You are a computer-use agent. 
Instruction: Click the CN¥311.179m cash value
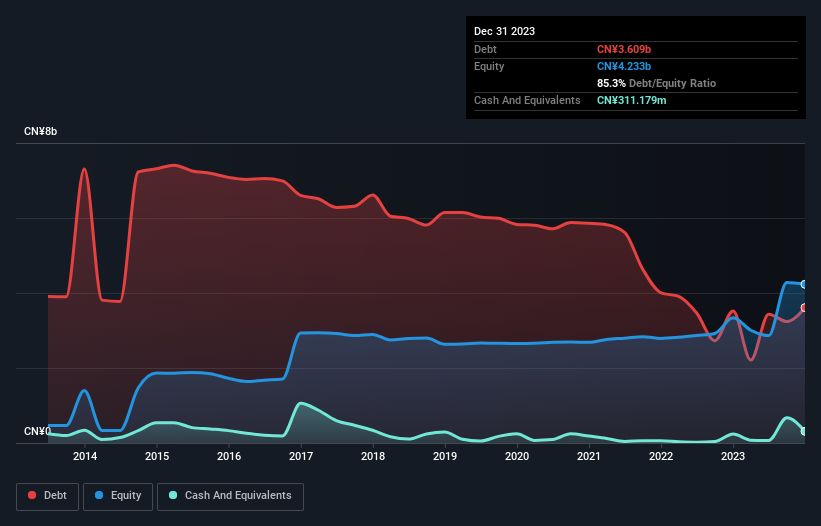(631, 100)
